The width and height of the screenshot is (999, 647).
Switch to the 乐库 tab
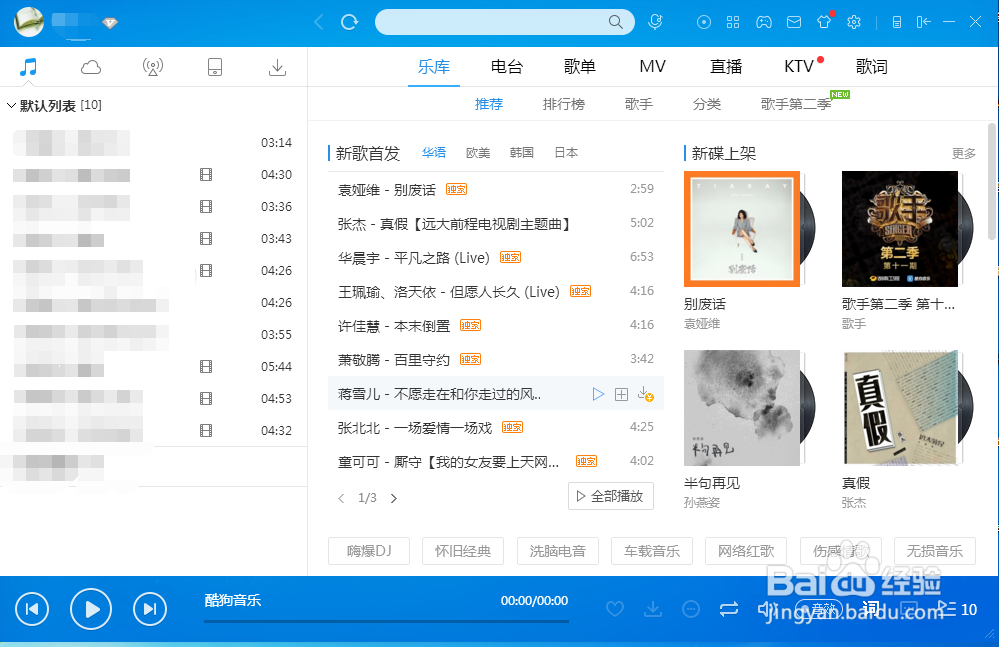click(x=434, y=66)
